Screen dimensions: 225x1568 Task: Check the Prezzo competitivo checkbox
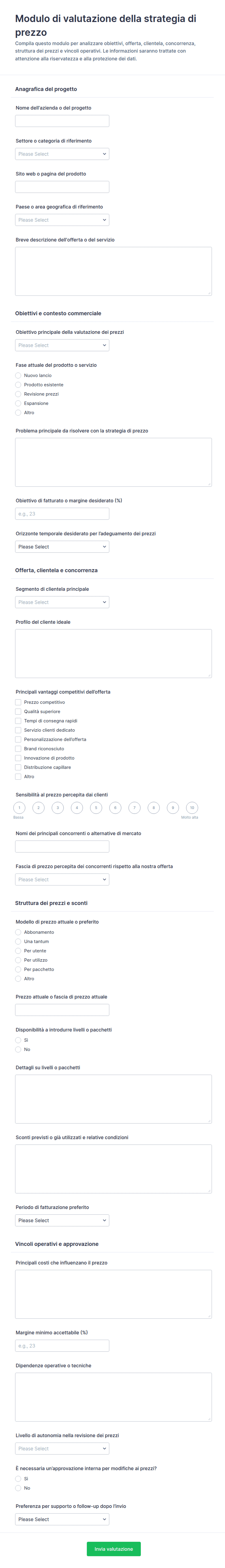point(18,702)
